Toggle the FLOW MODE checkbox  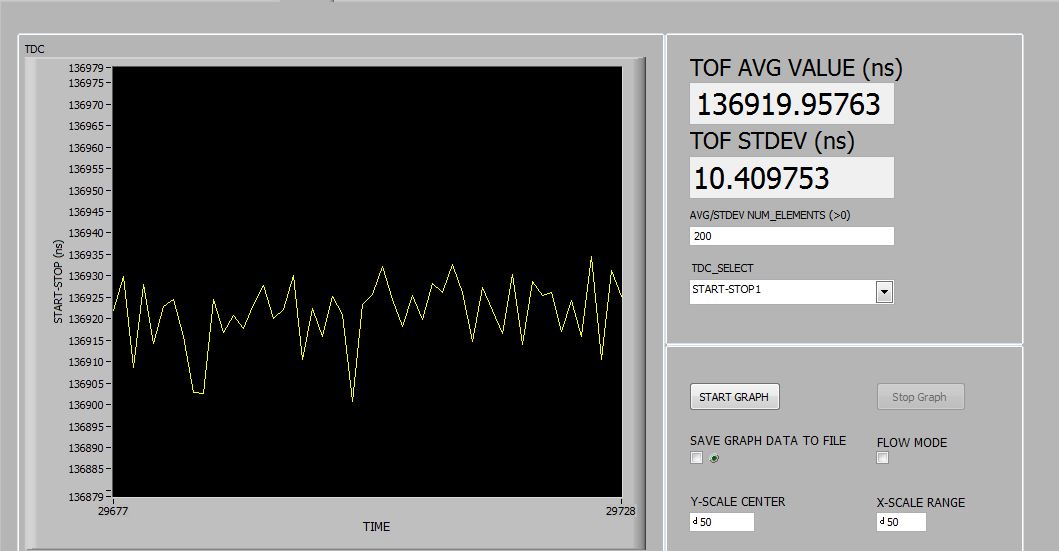point(882,458)
